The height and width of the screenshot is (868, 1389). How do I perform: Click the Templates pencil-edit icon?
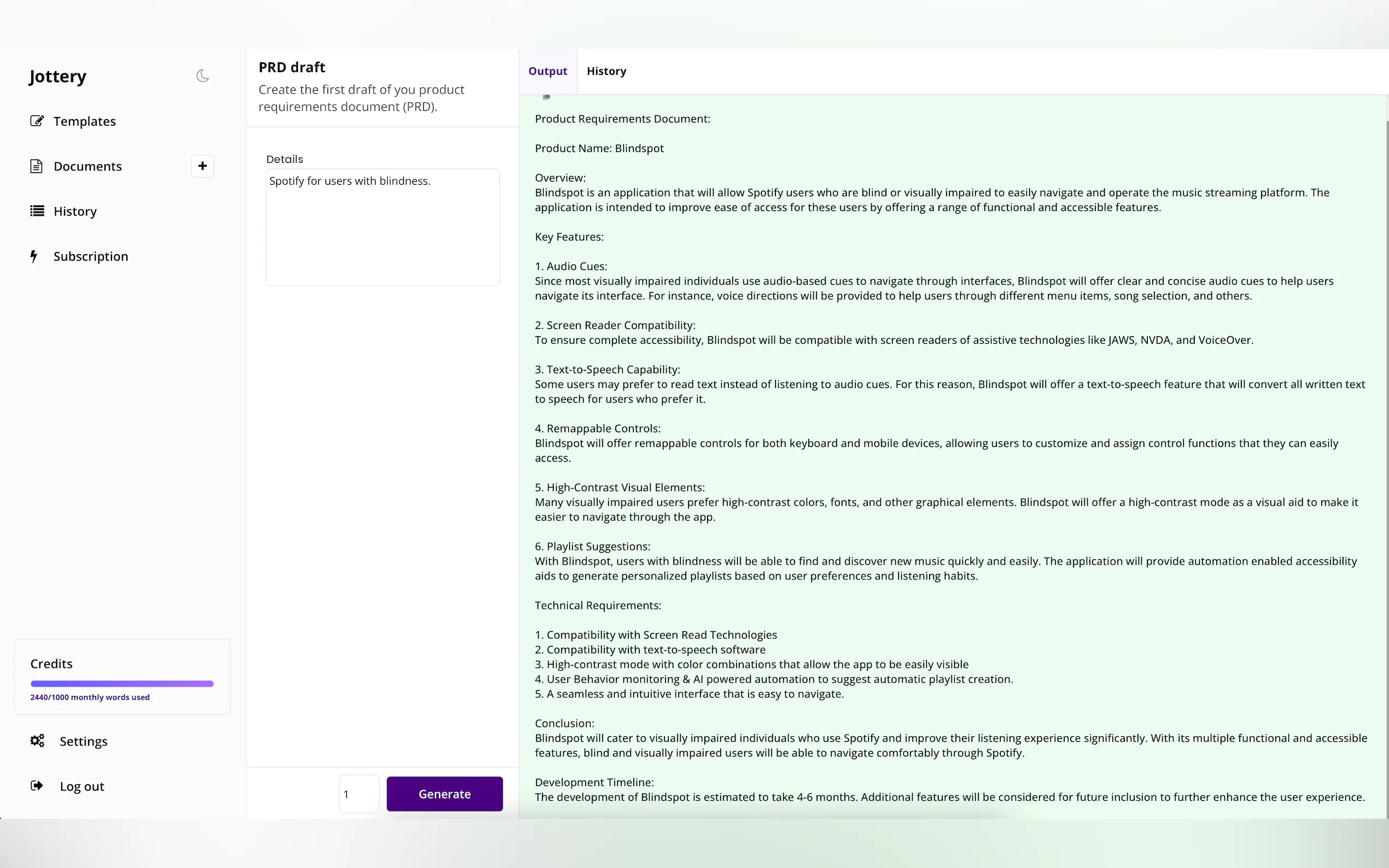tap(37, 121)
